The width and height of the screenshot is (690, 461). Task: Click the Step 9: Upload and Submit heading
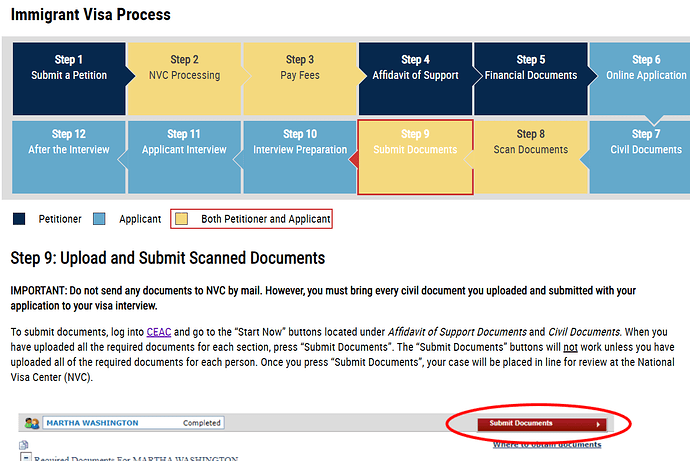[168, 258]
